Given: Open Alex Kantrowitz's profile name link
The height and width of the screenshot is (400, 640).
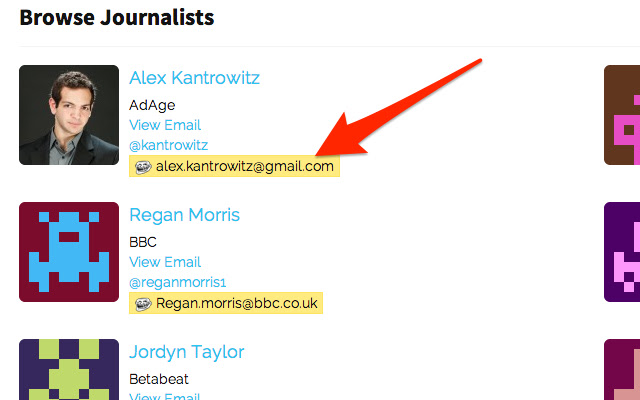Looking at the screenshot, I should click(194, 78).
